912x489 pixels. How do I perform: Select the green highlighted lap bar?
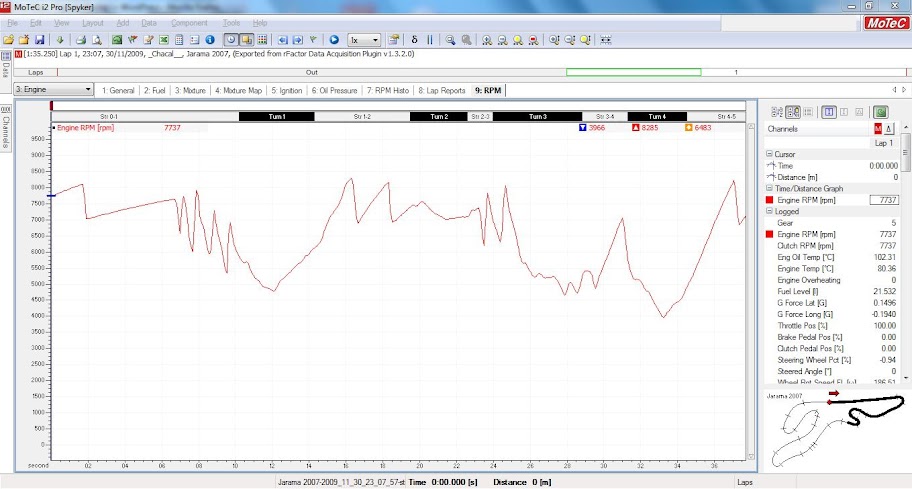pyautogui.click(x=633, y=72)
